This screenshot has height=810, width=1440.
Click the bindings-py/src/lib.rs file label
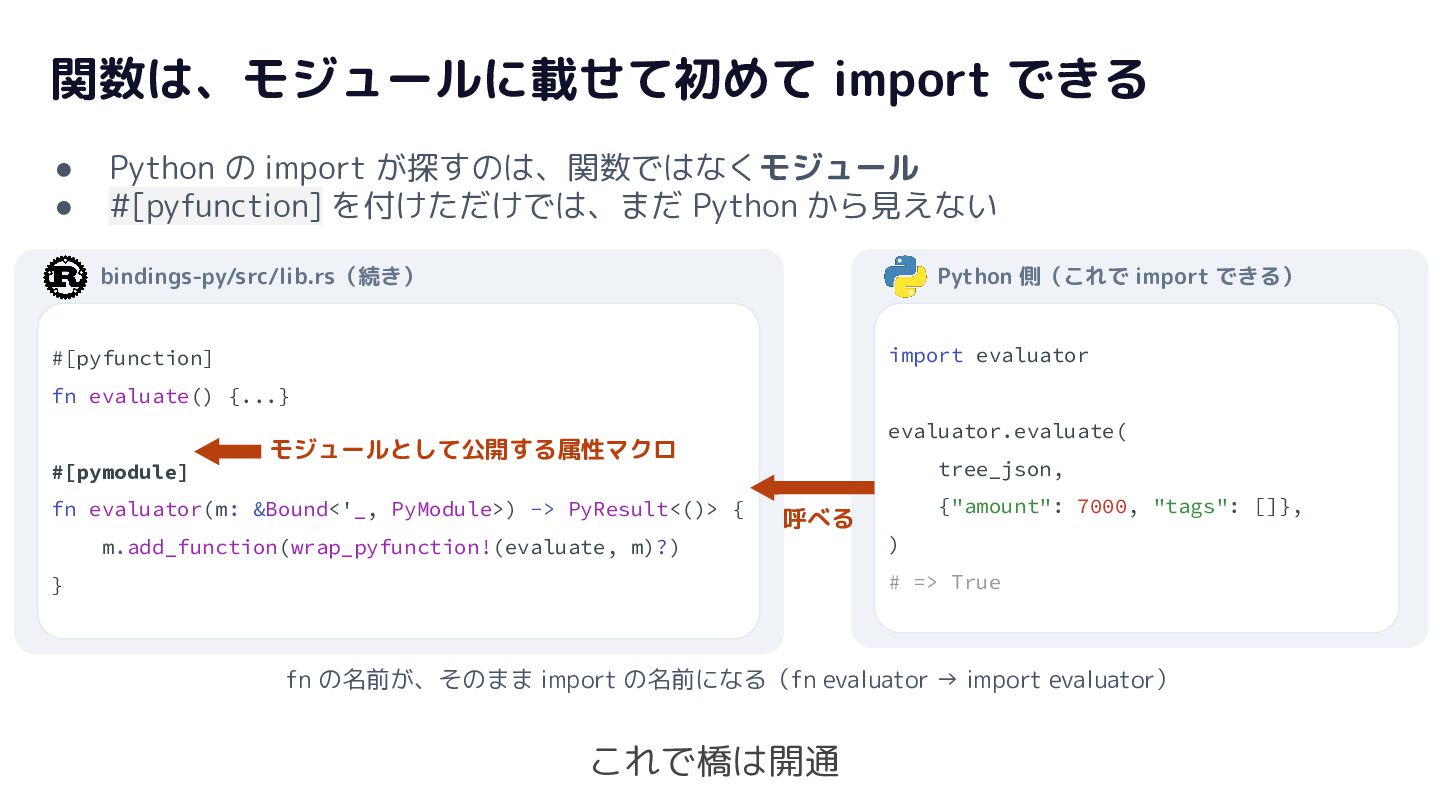(258, 277)
